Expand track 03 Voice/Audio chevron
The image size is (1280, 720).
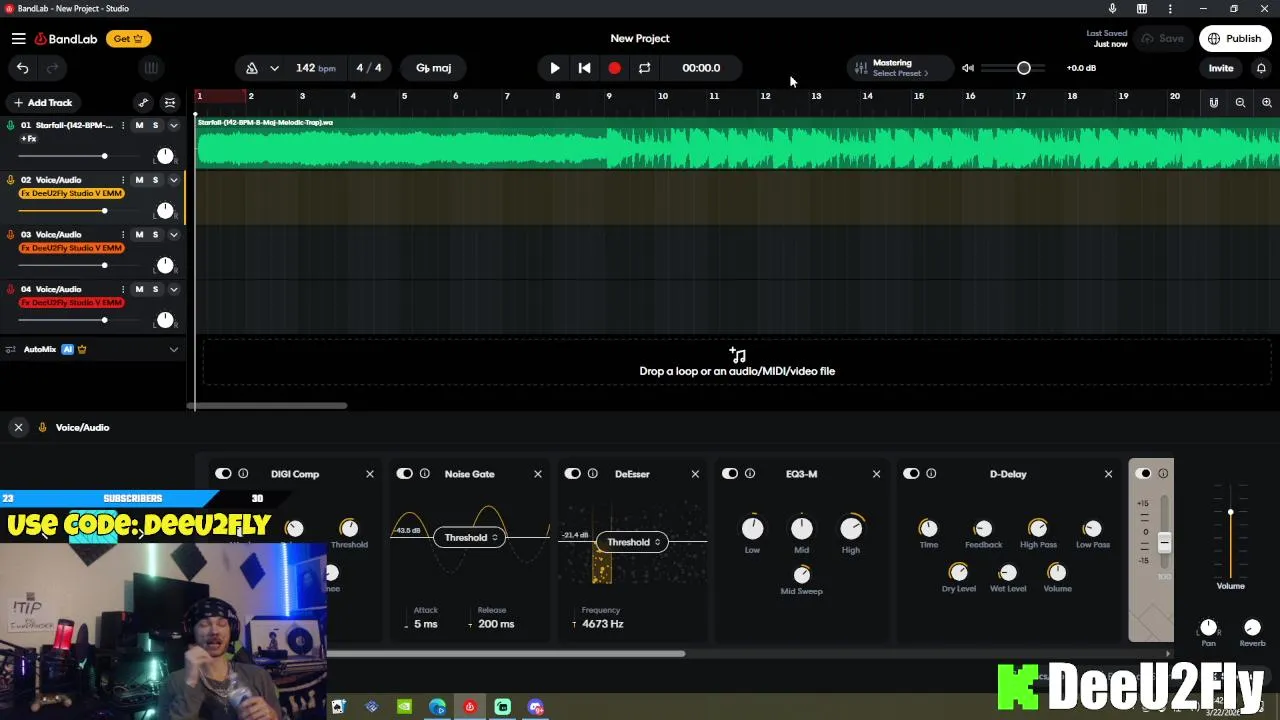[x=174, y=234]
